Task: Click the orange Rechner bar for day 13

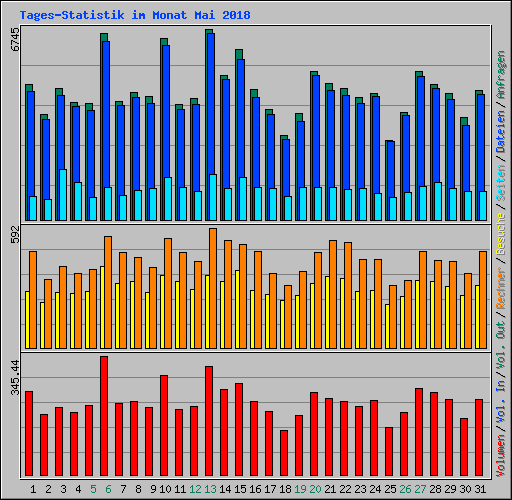Action: [x=213, y=288]
